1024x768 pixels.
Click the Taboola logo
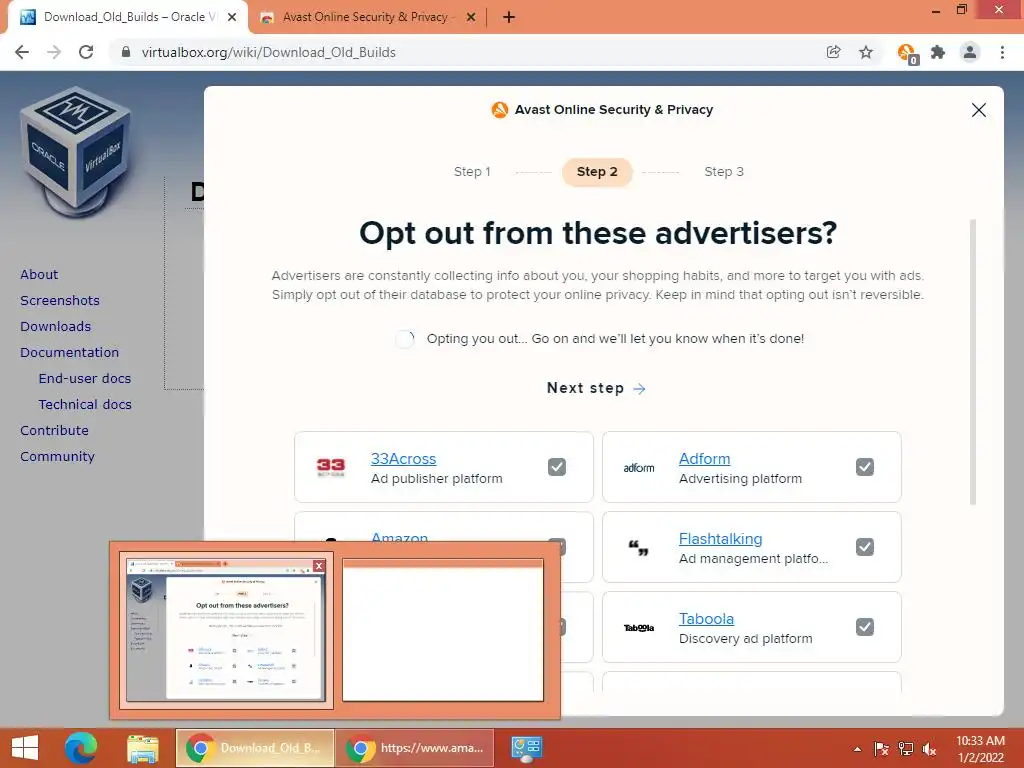pos(639,628)
